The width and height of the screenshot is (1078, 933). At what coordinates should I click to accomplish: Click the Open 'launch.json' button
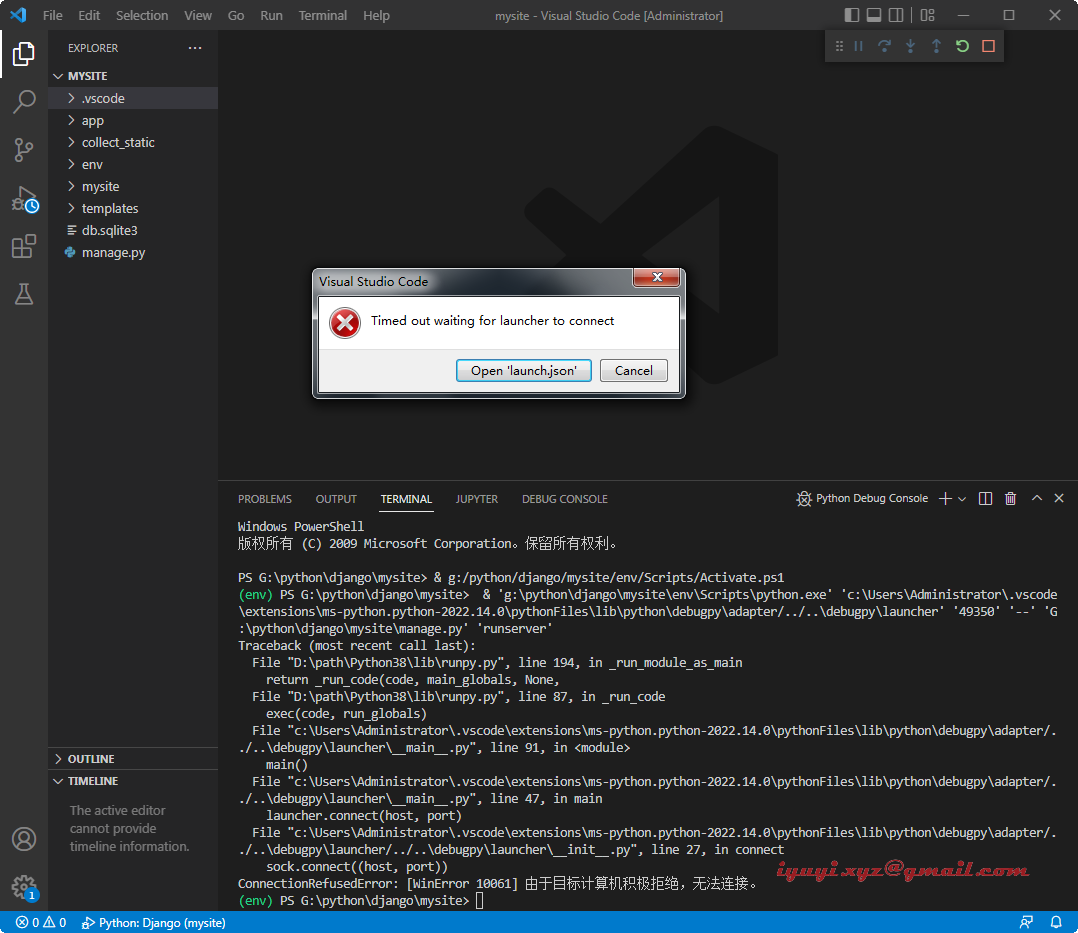[523, 370]
